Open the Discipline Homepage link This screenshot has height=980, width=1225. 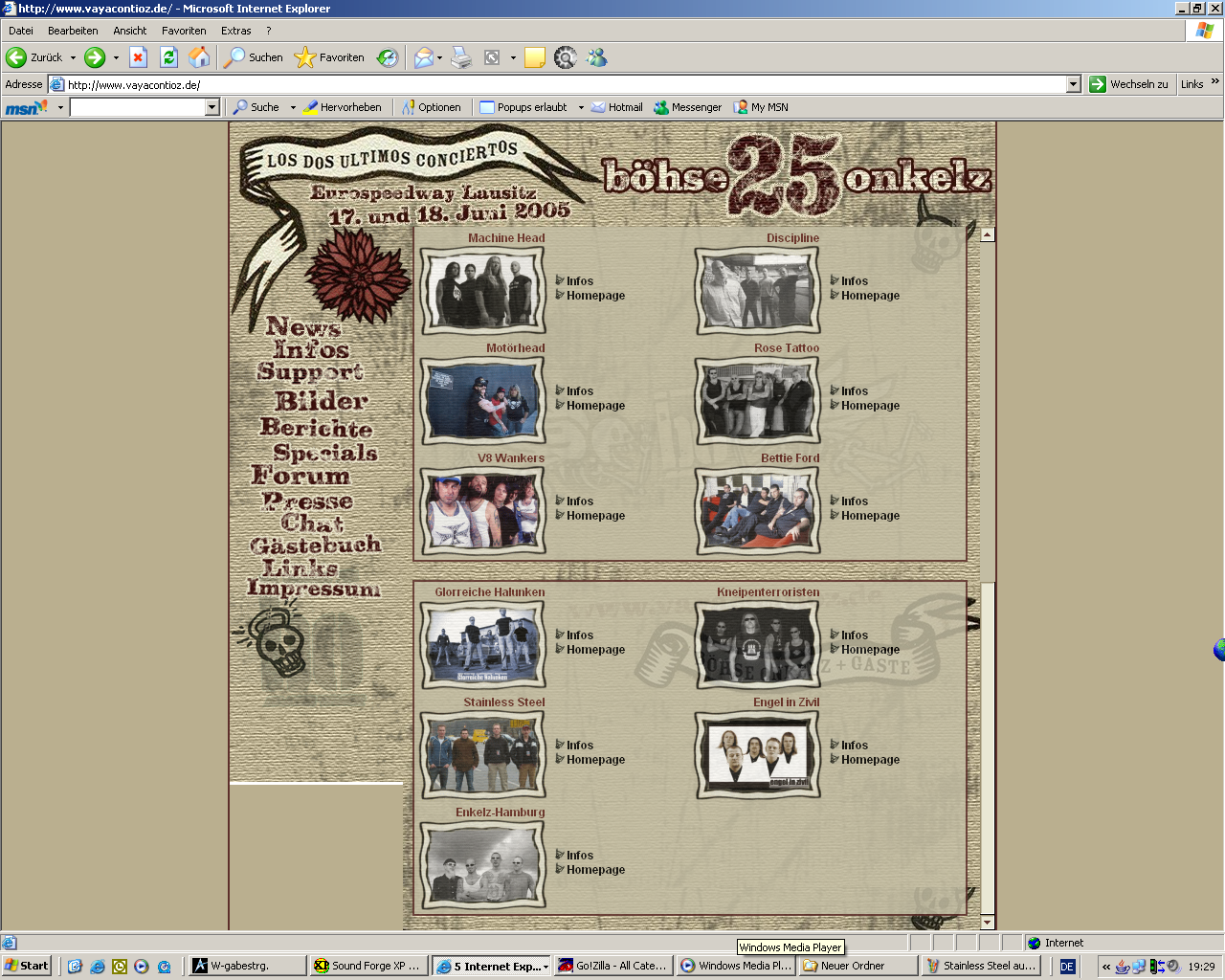point(870,296)
